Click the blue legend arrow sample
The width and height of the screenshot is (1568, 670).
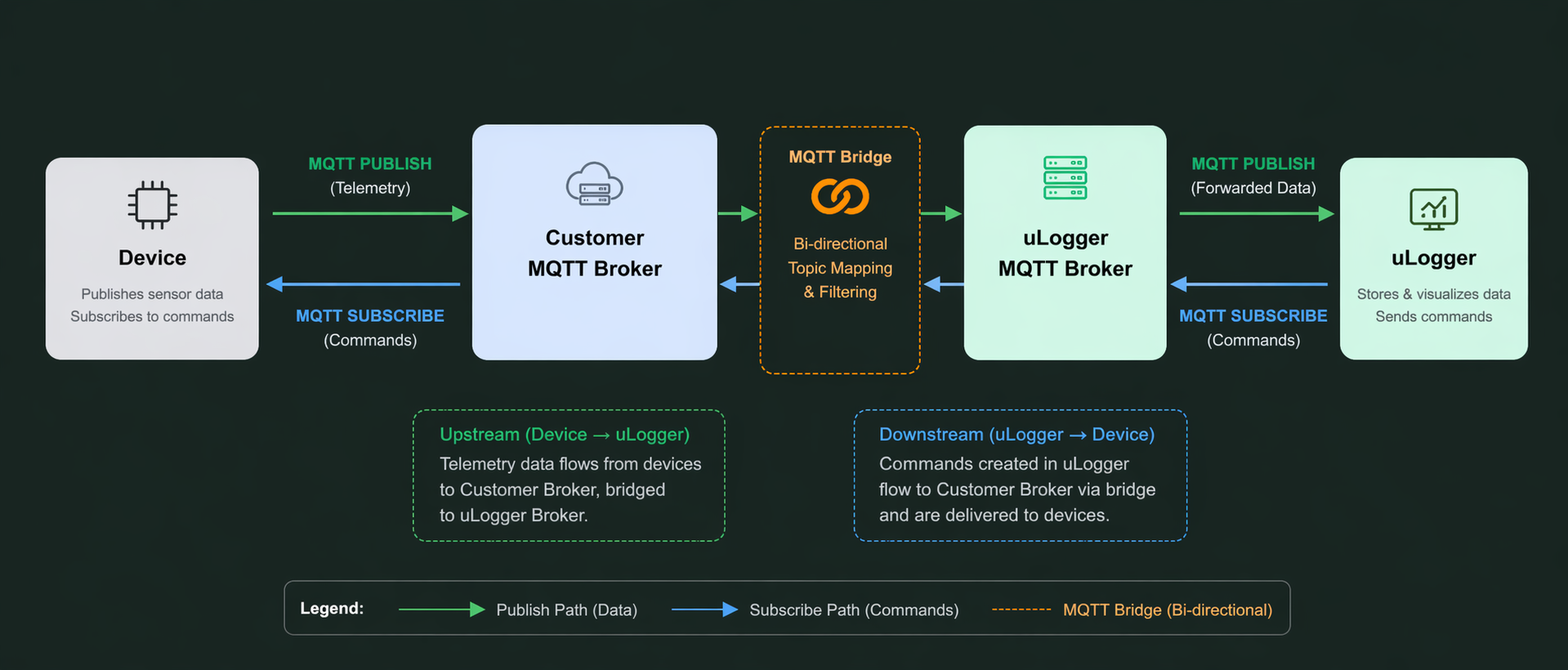pyautogui.click(x=705, y=610)
